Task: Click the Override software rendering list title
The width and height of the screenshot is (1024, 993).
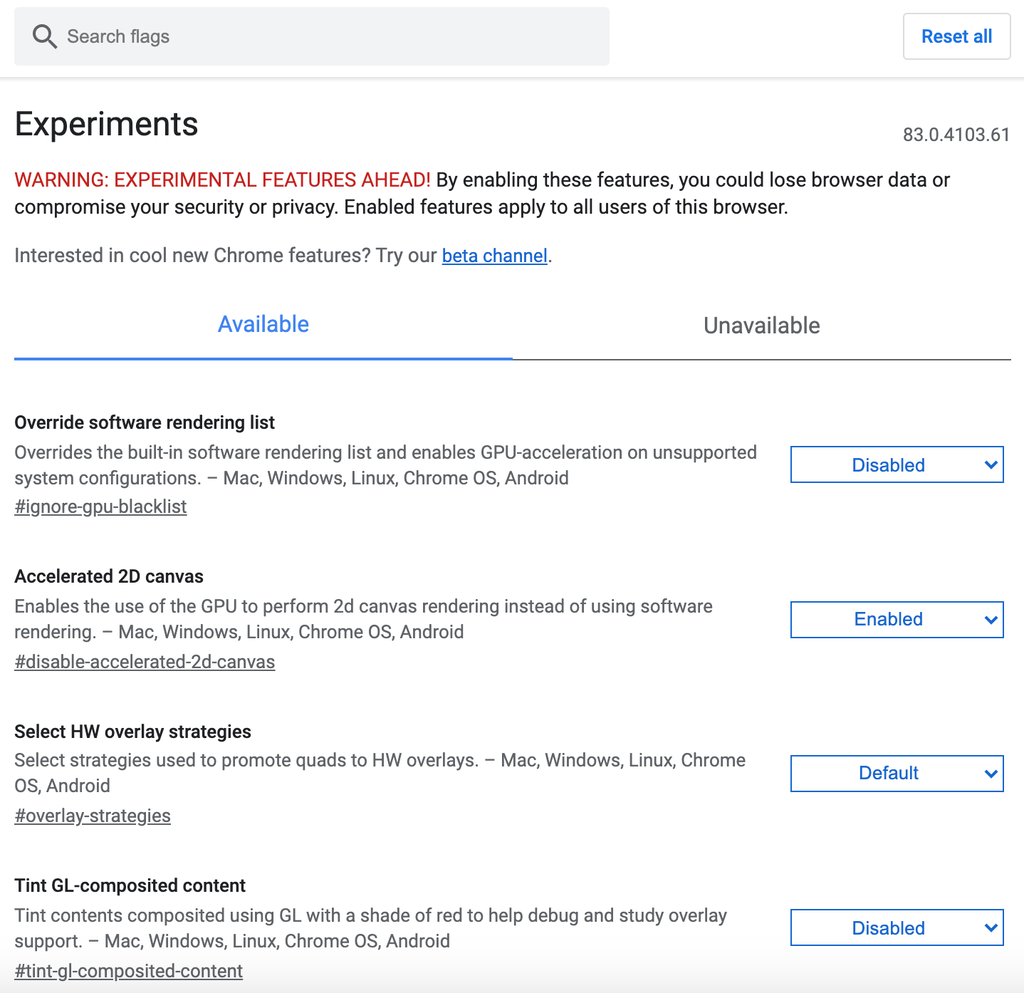Action: [x=144, y=423]
